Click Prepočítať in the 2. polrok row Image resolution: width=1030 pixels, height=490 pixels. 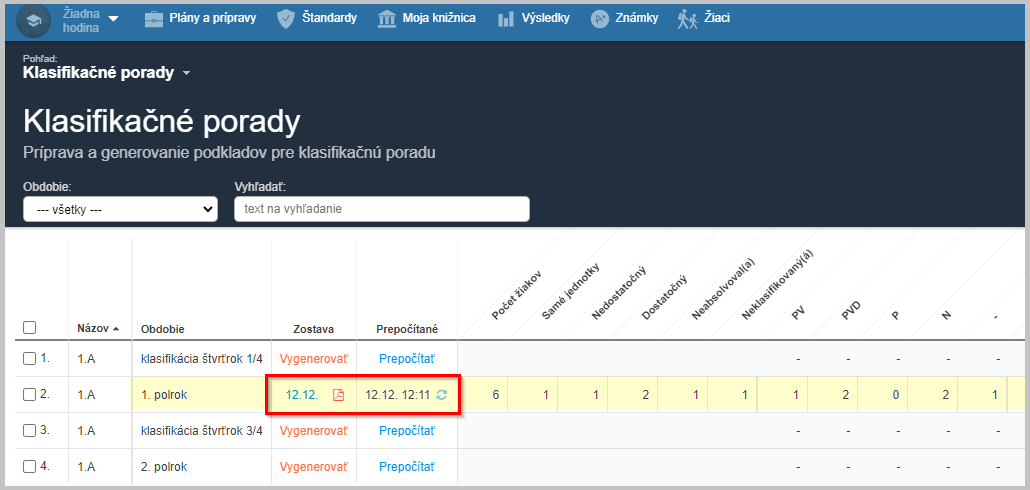(x=406, y=467)
